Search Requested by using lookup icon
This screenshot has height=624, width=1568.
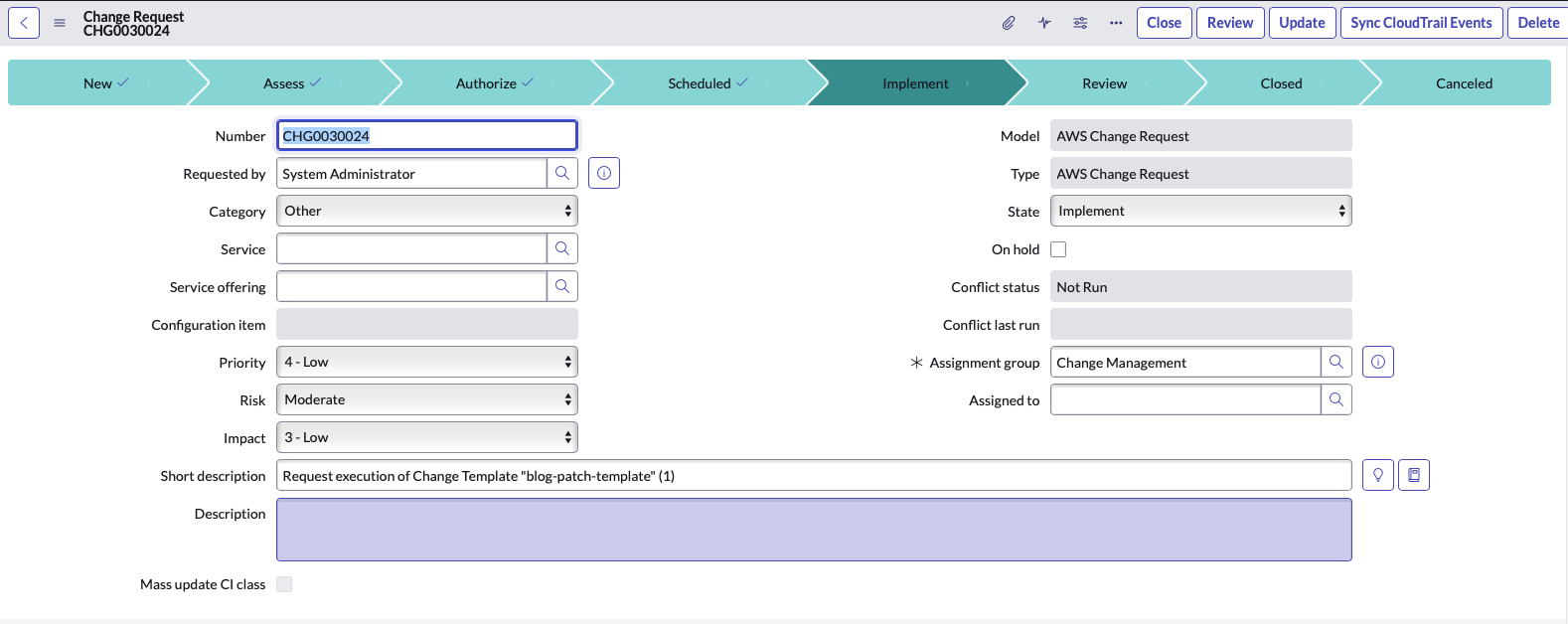[x=562, y=173]
